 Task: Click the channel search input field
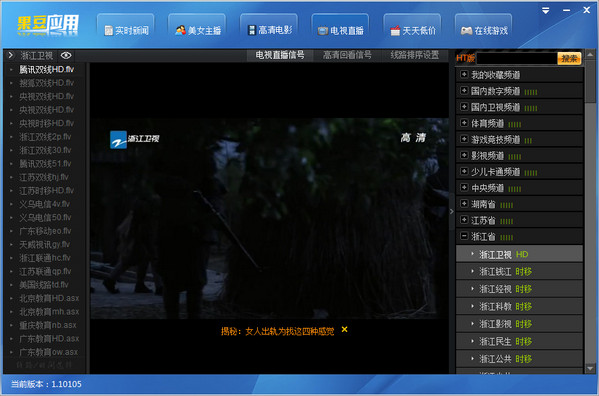516,58
